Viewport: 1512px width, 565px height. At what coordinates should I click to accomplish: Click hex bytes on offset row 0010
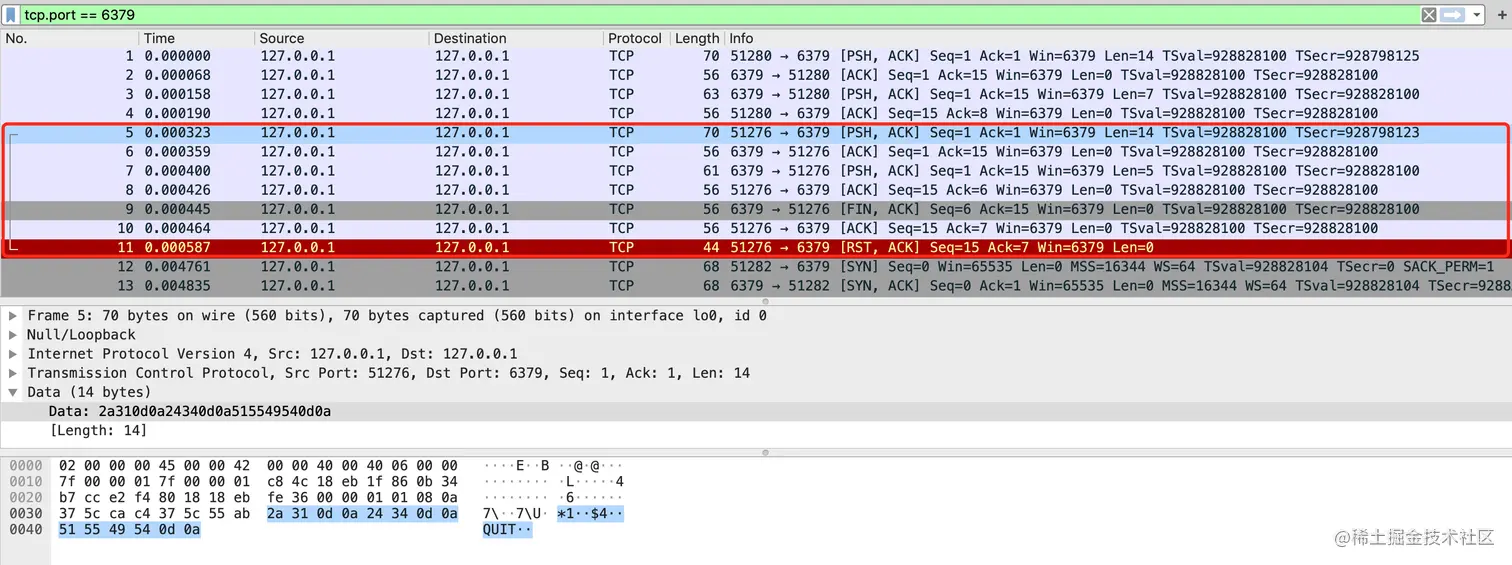click(x=258, y=482)
